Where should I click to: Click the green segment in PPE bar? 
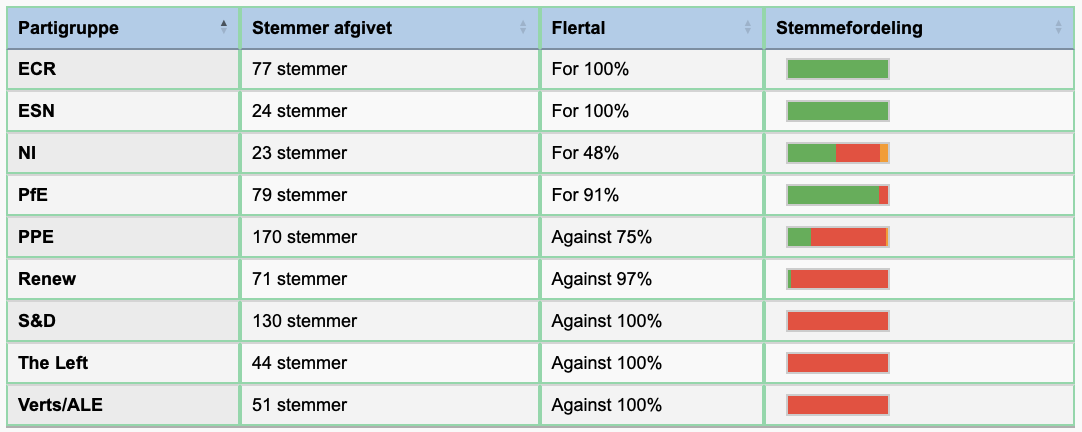pos(799,237)
